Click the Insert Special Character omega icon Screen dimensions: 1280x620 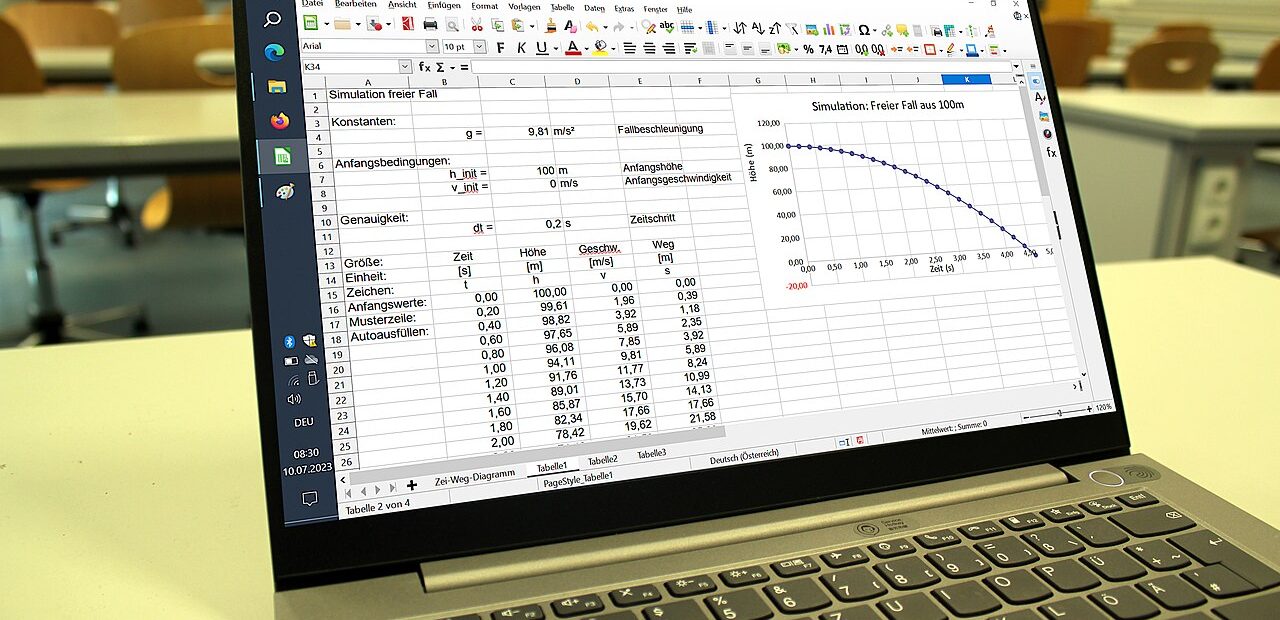pos(864,30)
